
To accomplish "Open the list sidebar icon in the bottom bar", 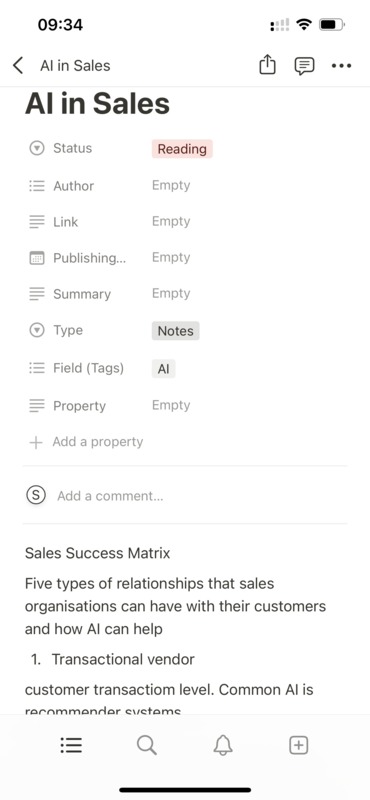I will pos(71,745).
